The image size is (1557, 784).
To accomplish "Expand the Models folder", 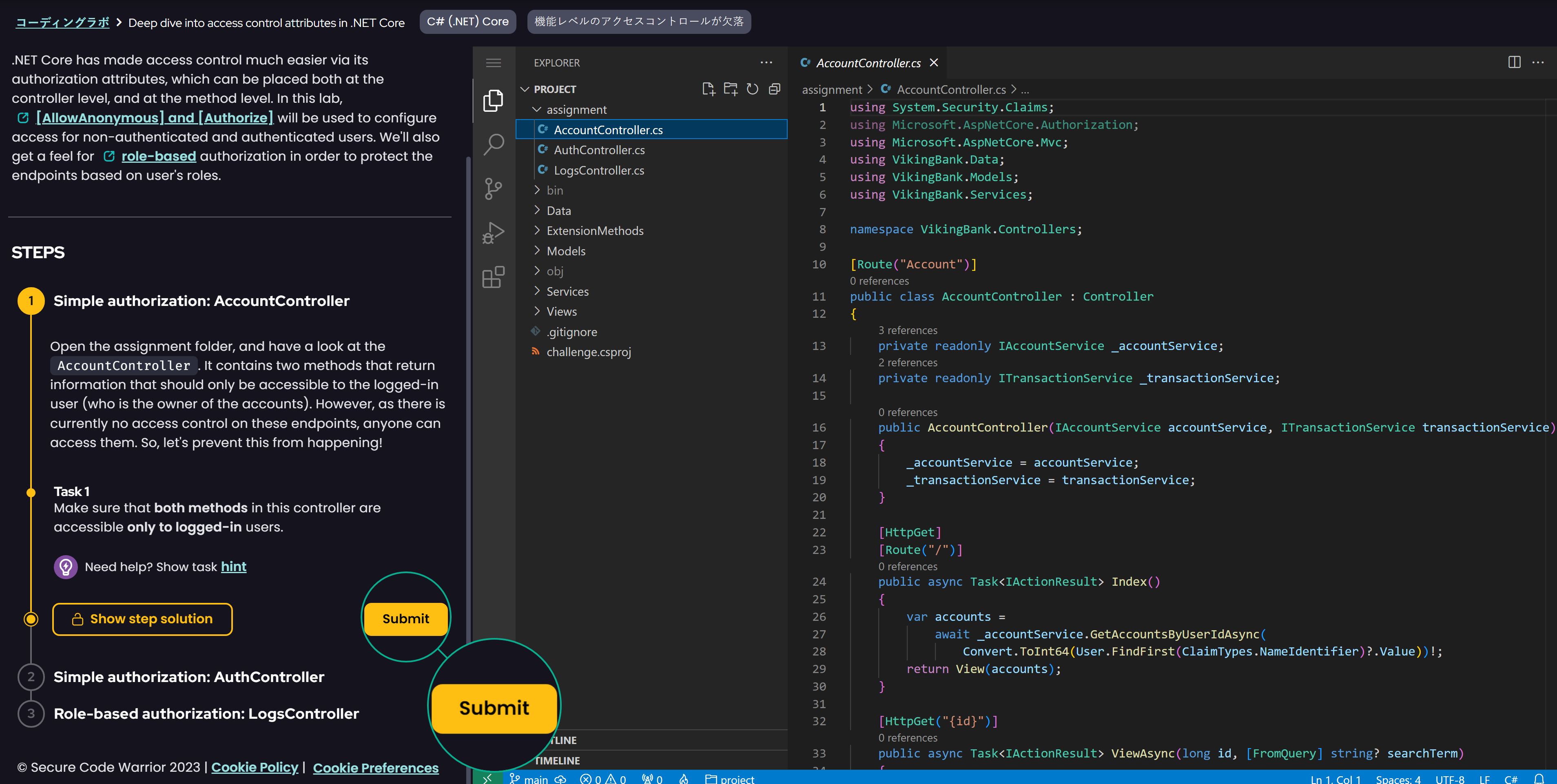I will (536, 251).
